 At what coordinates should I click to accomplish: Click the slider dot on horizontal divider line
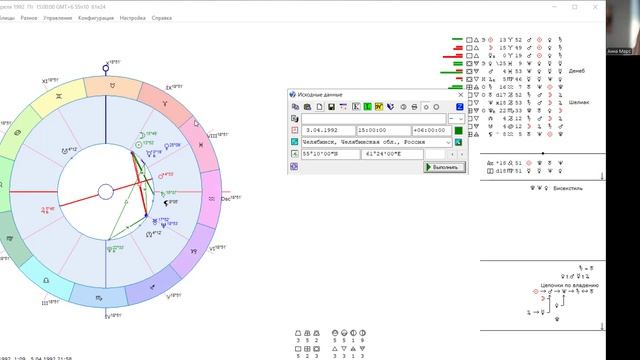pos(542,153)
